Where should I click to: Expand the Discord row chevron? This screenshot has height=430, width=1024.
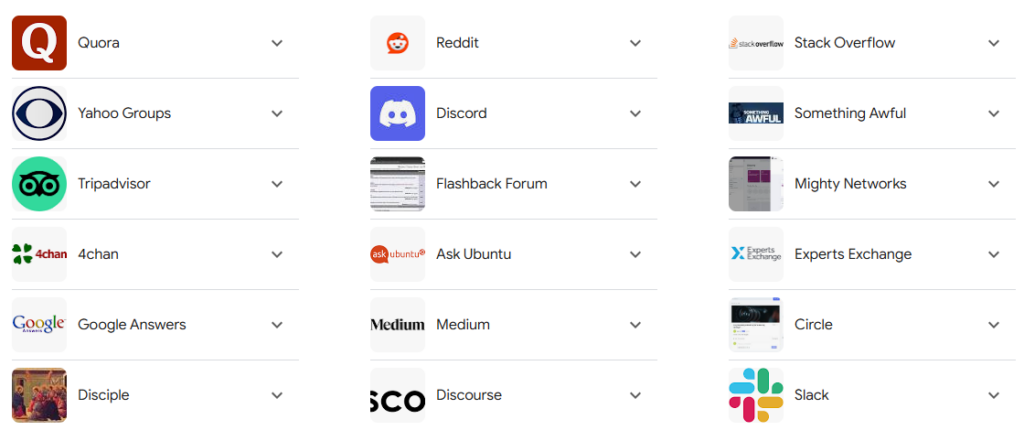(635, 113)
